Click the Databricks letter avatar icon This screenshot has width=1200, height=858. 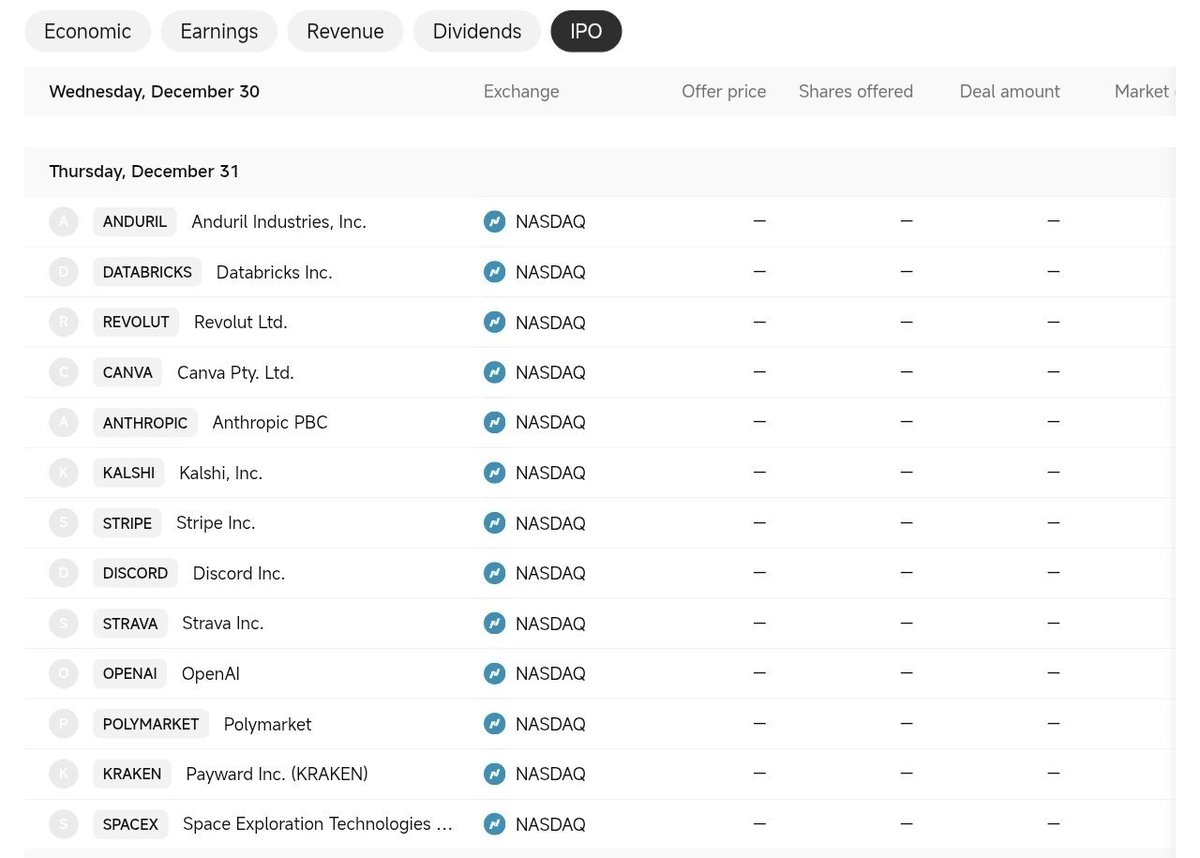(64, 272)
